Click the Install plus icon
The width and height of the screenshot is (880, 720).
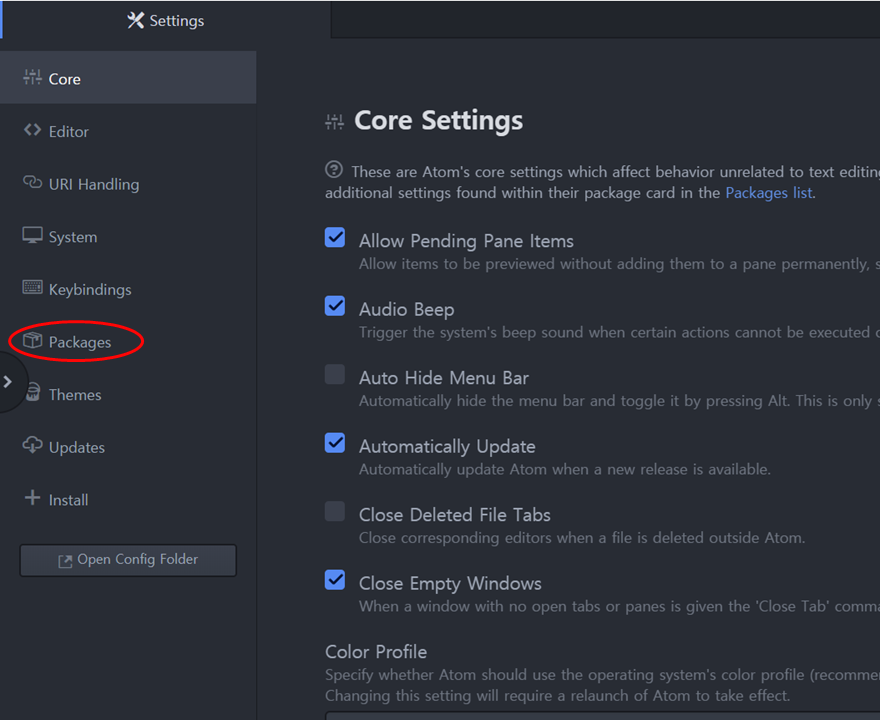tap(32, 498)
